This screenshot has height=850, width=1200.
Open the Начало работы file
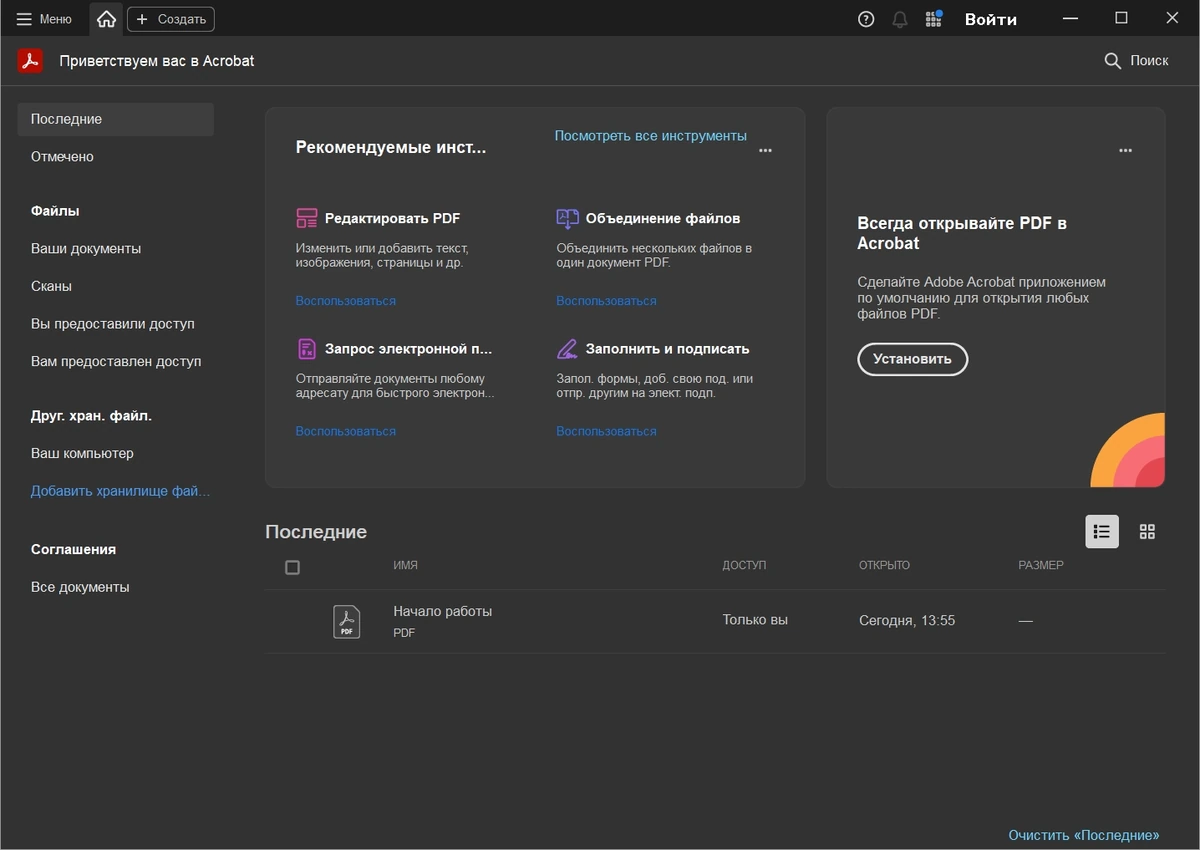(x=442, y=611)
